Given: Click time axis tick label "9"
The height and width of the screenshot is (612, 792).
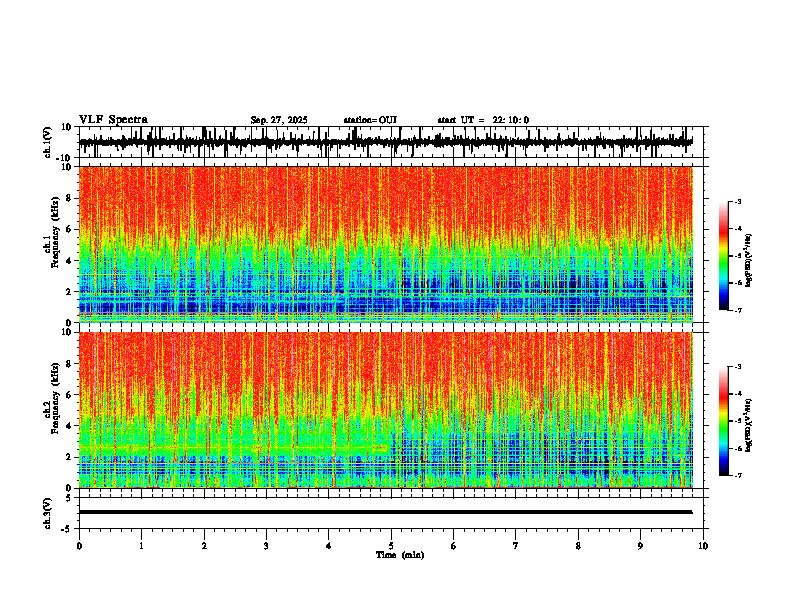Looking at the screenshot, I should pyautogui.click(x=640, y=546).
